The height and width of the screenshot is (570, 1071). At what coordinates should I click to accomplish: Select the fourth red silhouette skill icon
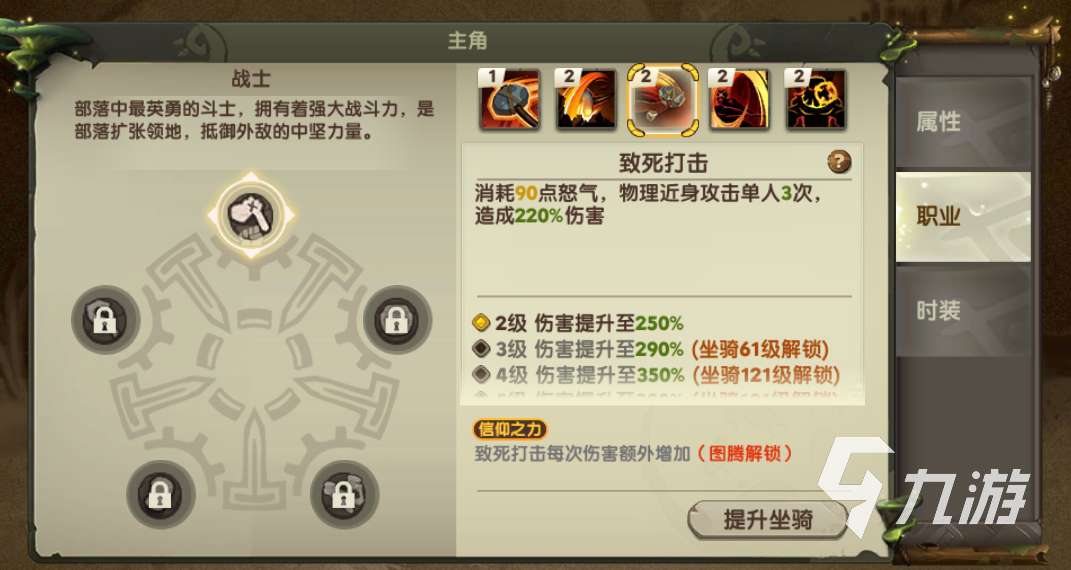coord(739,99)
